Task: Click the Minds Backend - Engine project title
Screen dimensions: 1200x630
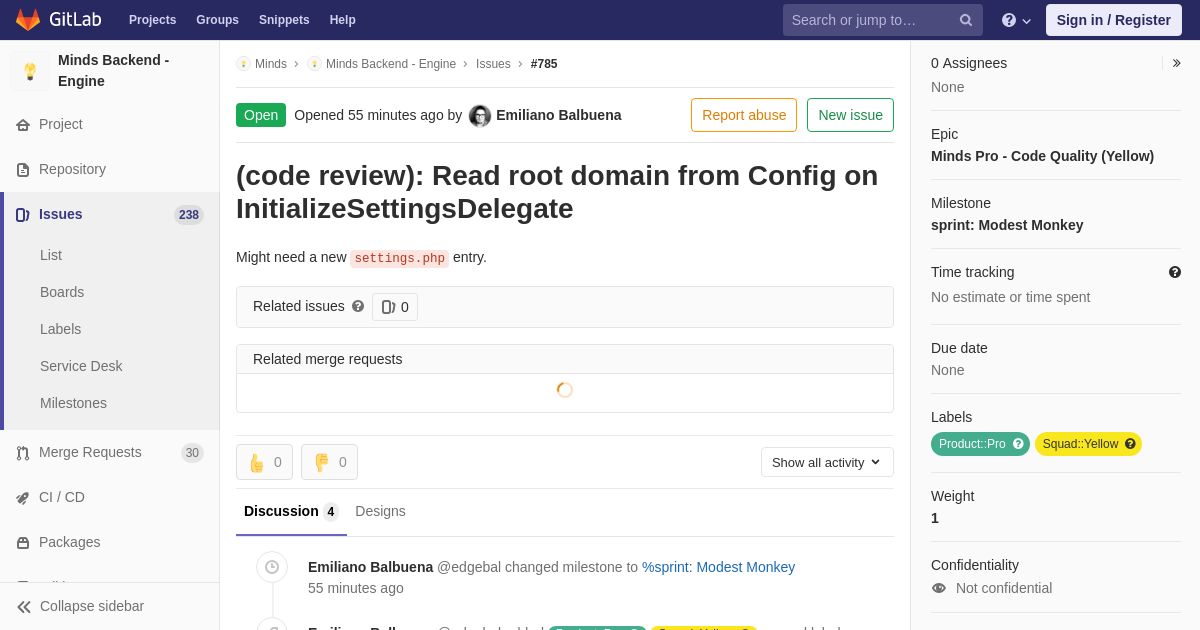Action: click(113, 70)
